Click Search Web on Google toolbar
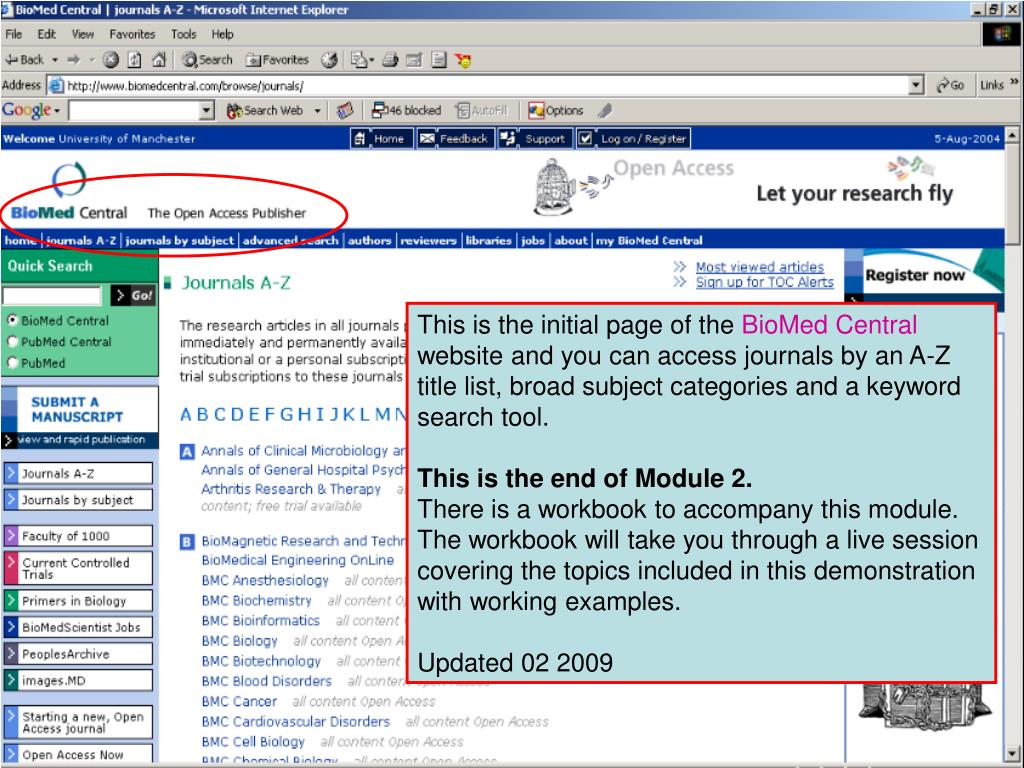This screenshot has height=768, width=1024. 264,111
